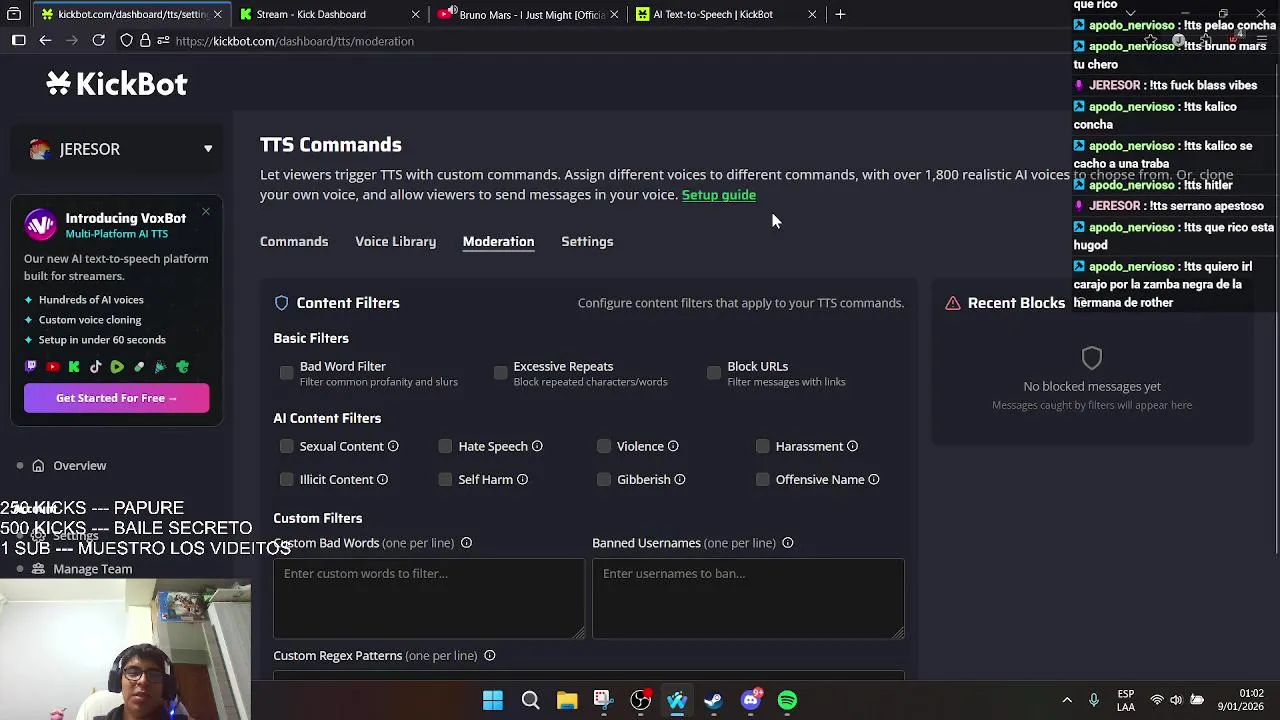Switch to the Bruno Mars YouTube tab
This screenshot has width=1280, height=720.
[x=528, y=14]
